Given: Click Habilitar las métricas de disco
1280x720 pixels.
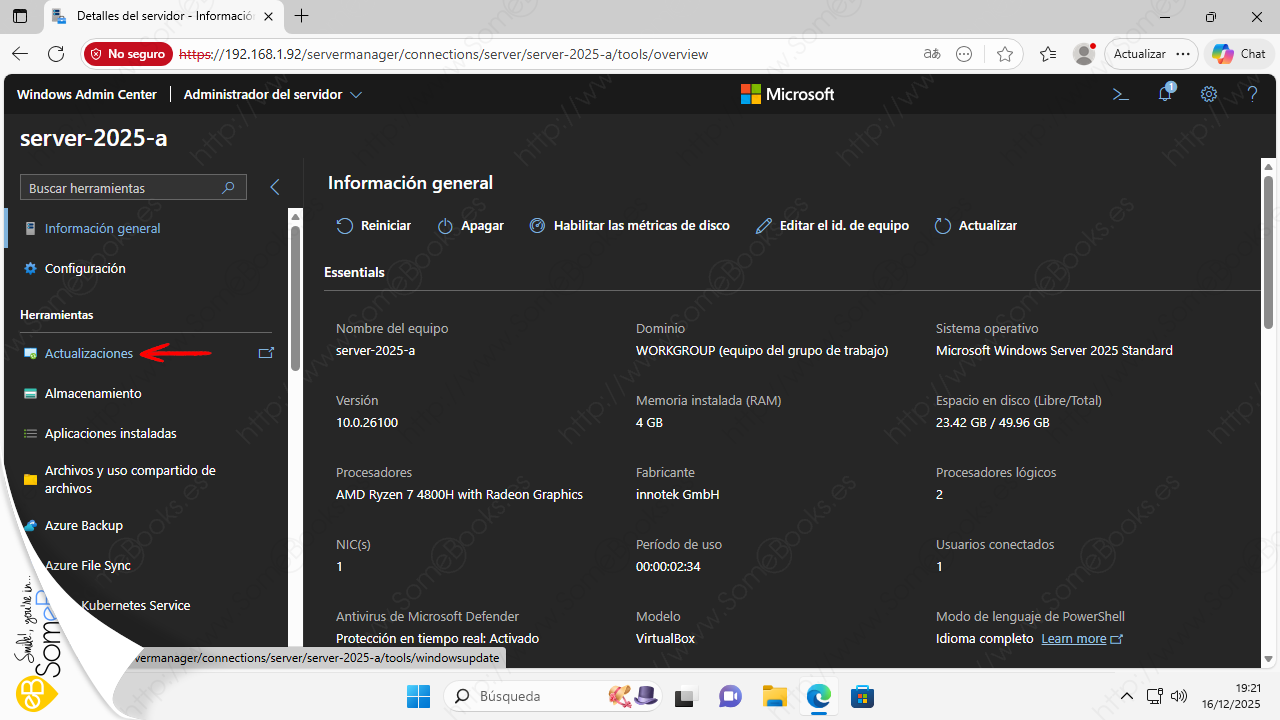Looking at the screenshot, I should pyautogui.click(x=629, y=226).
